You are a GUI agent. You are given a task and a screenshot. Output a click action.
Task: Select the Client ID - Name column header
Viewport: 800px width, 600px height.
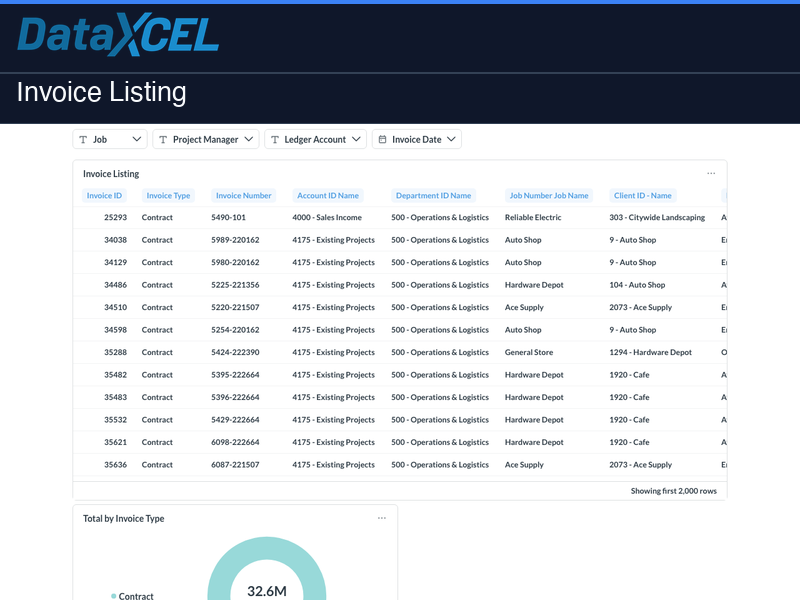click(644, 195)
